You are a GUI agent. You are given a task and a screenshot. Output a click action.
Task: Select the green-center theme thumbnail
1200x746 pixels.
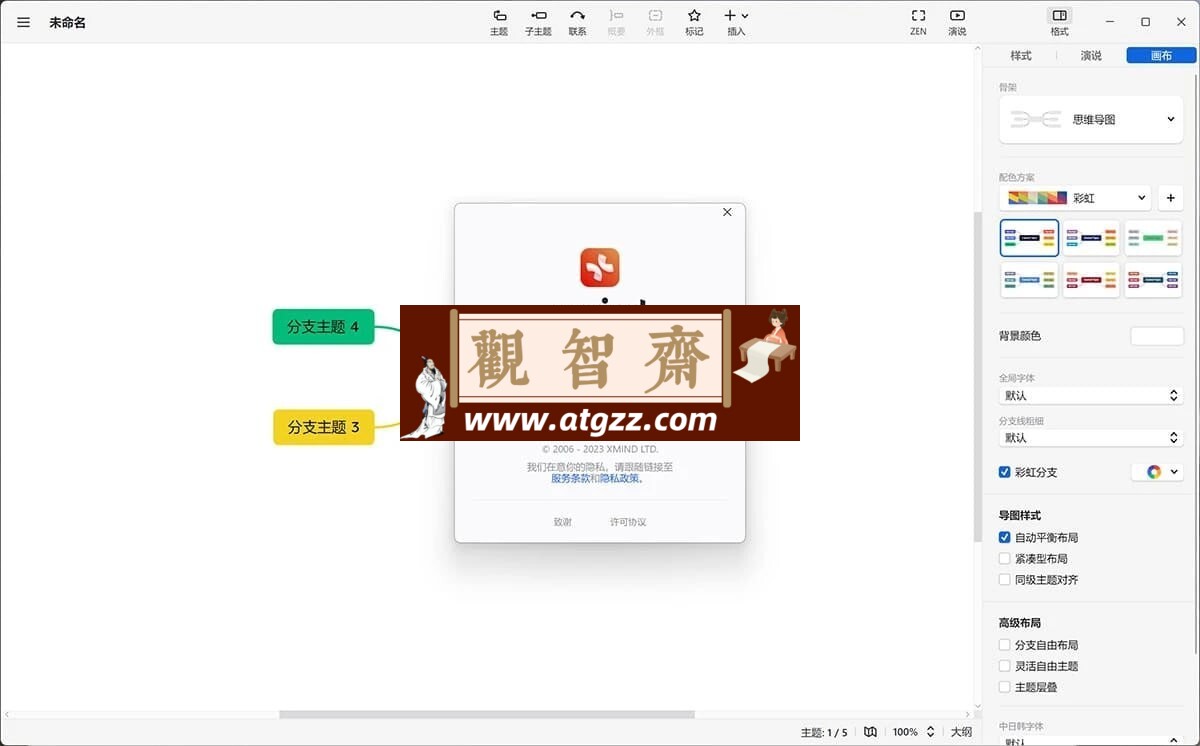[x=1153, y=238]
